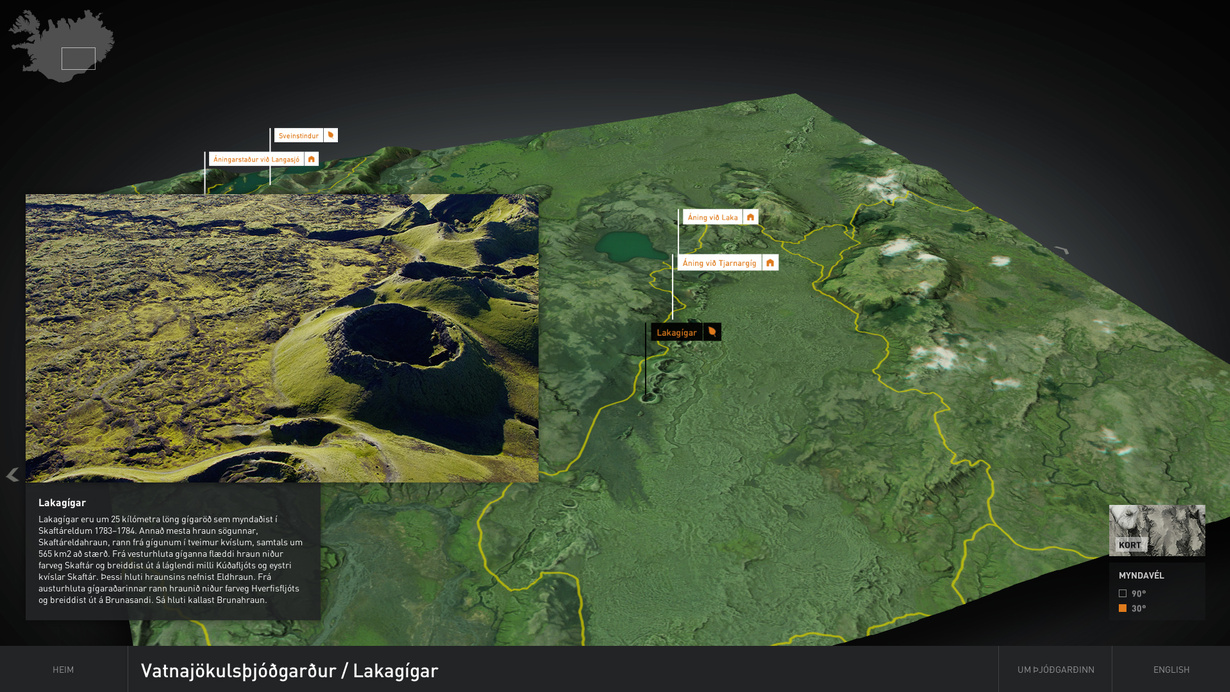
Task: Open the Iceland overview minimap
Action: pos(62,46)
